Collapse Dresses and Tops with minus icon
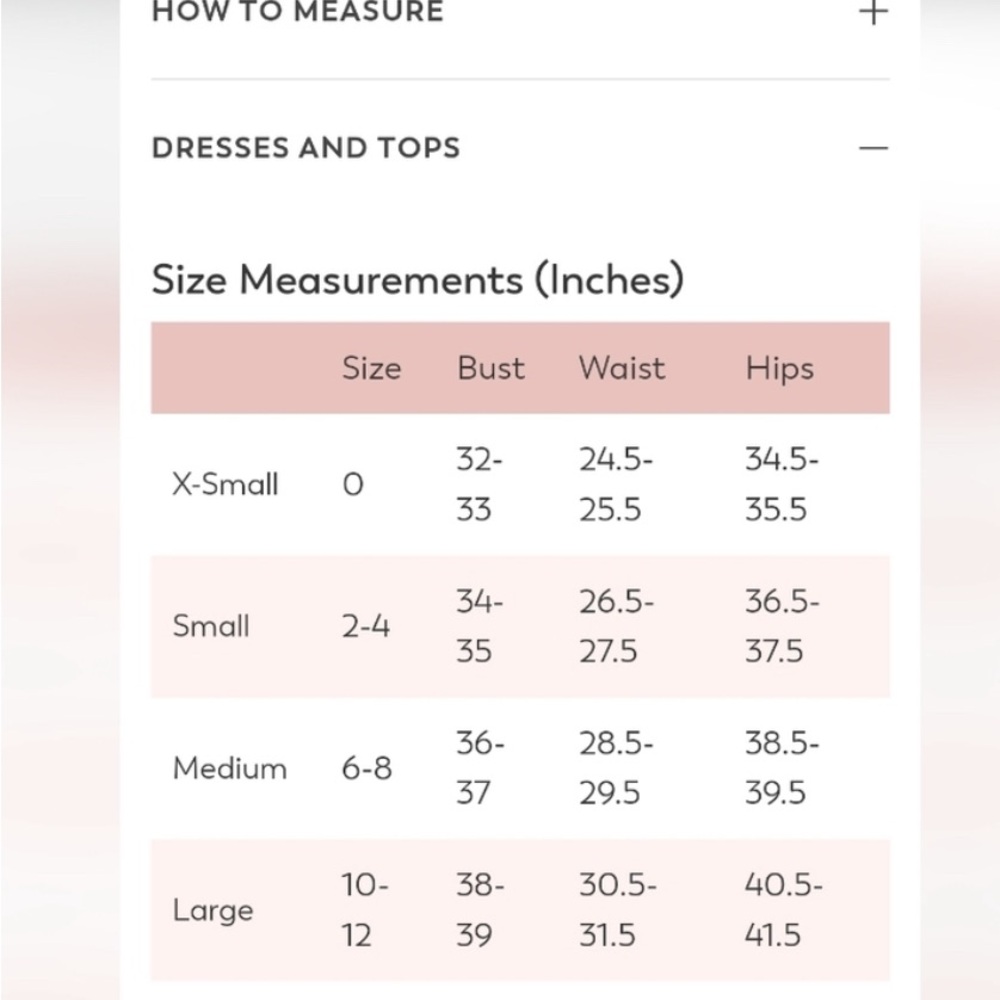Viewport: 1000px width, 1000px height. [x=873, y=148]
